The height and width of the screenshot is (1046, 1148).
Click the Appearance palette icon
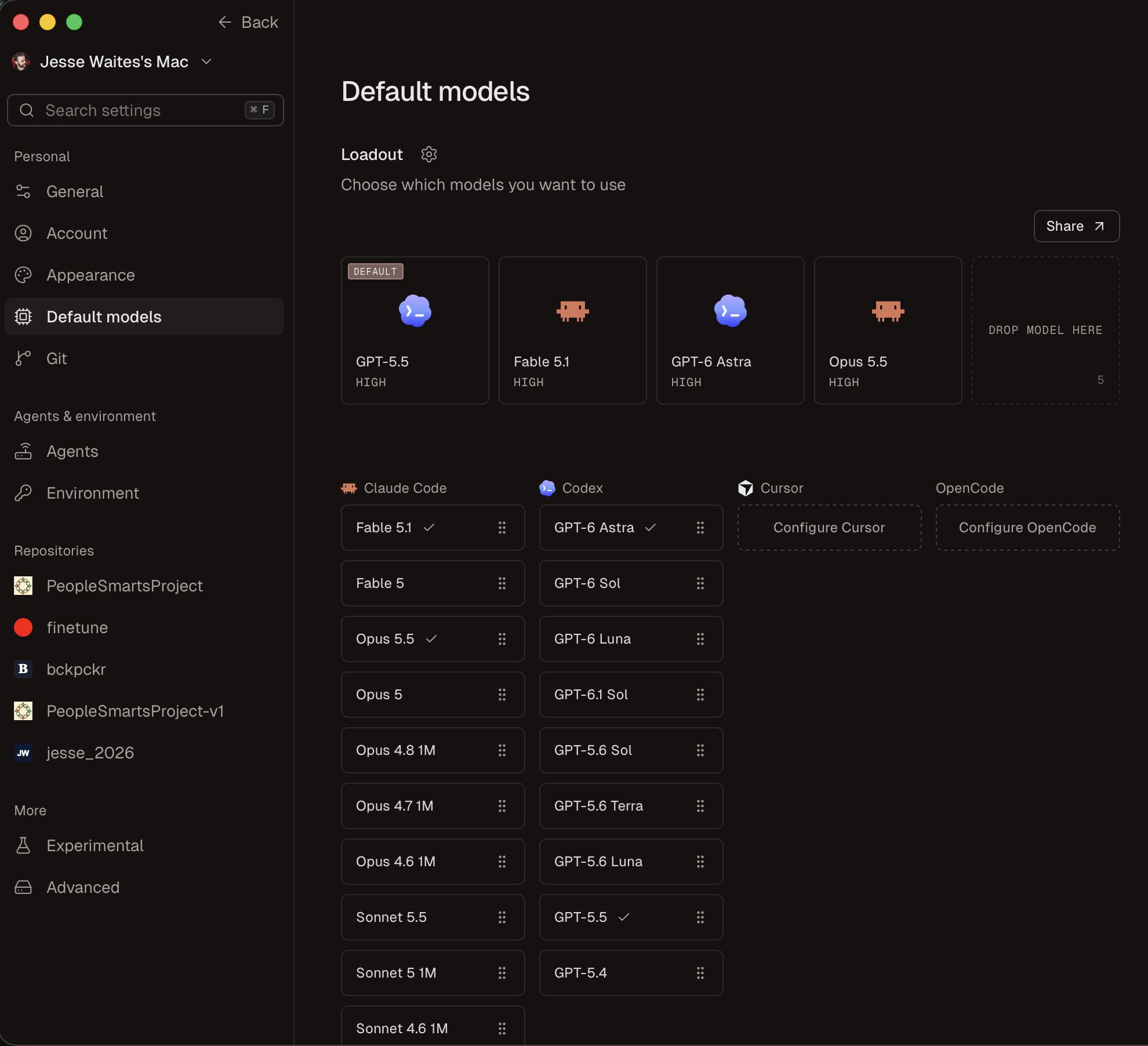coord(23,275)
